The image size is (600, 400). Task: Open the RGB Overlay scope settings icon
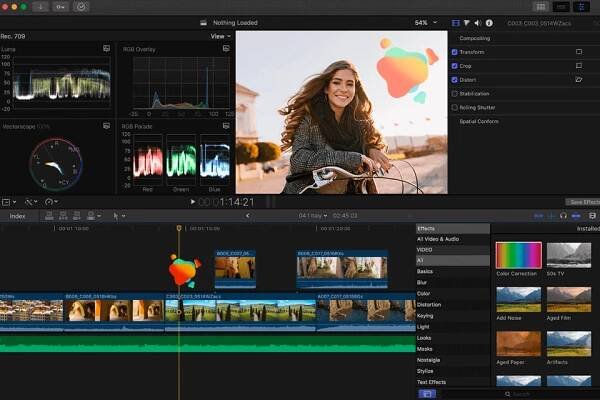(226, 48)
